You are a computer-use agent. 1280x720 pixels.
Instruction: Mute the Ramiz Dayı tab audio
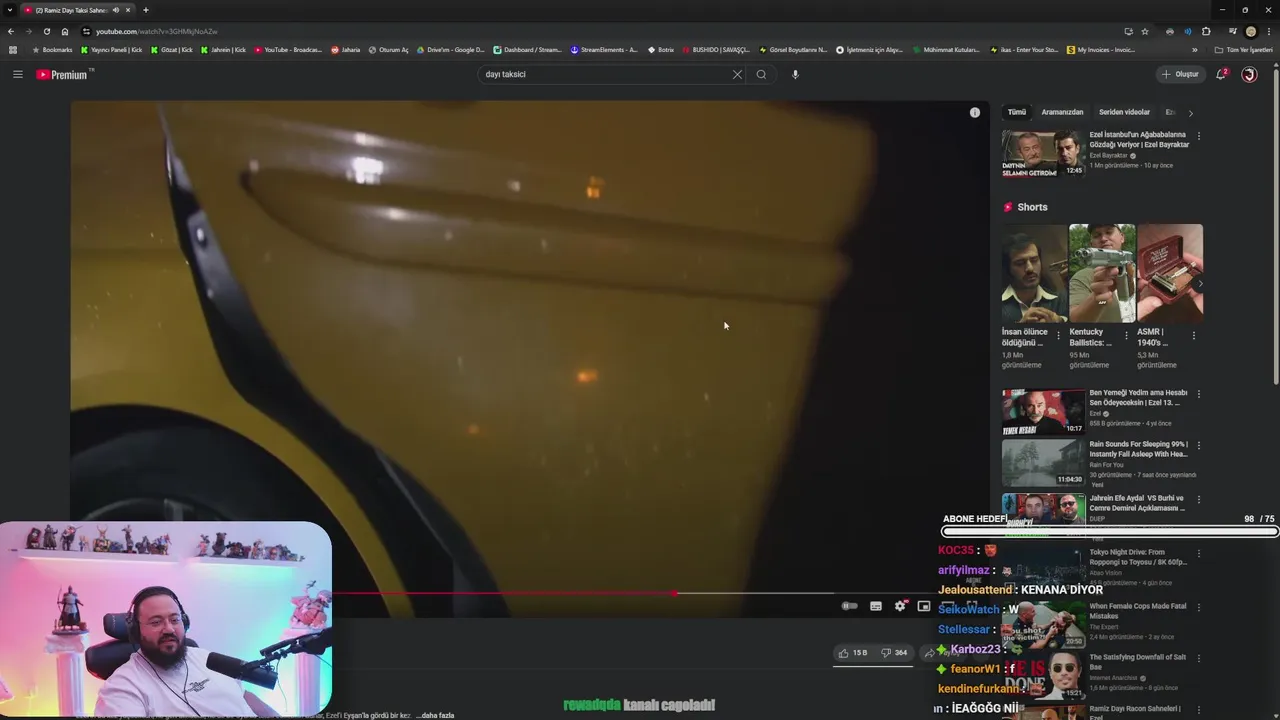tap(116, 10)
